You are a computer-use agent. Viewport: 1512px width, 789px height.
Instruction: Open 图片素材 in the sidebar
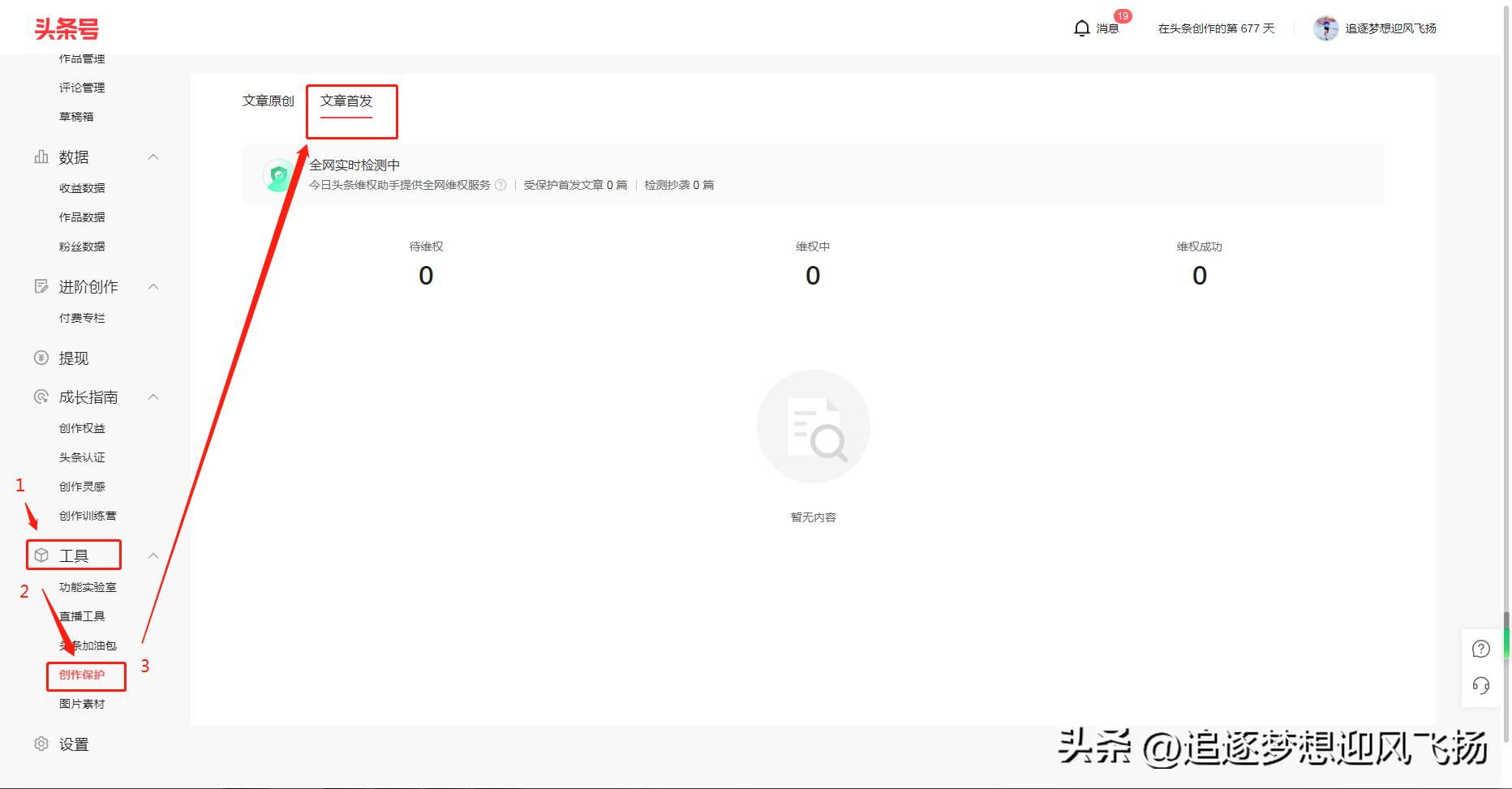tap(82, 704)
